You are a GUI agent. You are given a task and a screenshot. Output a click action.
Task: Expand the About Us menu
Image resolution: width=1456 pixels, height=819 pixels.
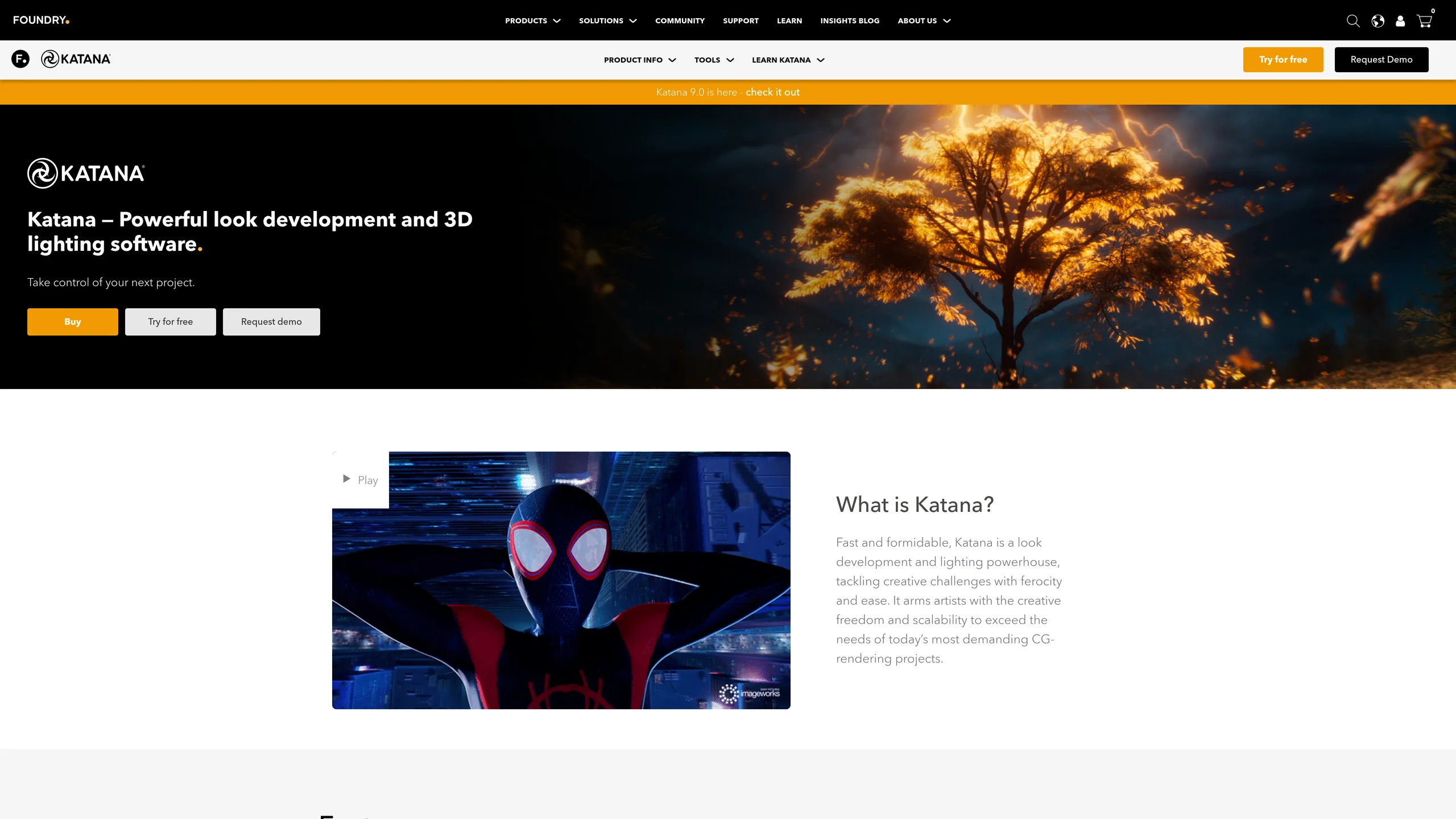[x=924, y=20]
